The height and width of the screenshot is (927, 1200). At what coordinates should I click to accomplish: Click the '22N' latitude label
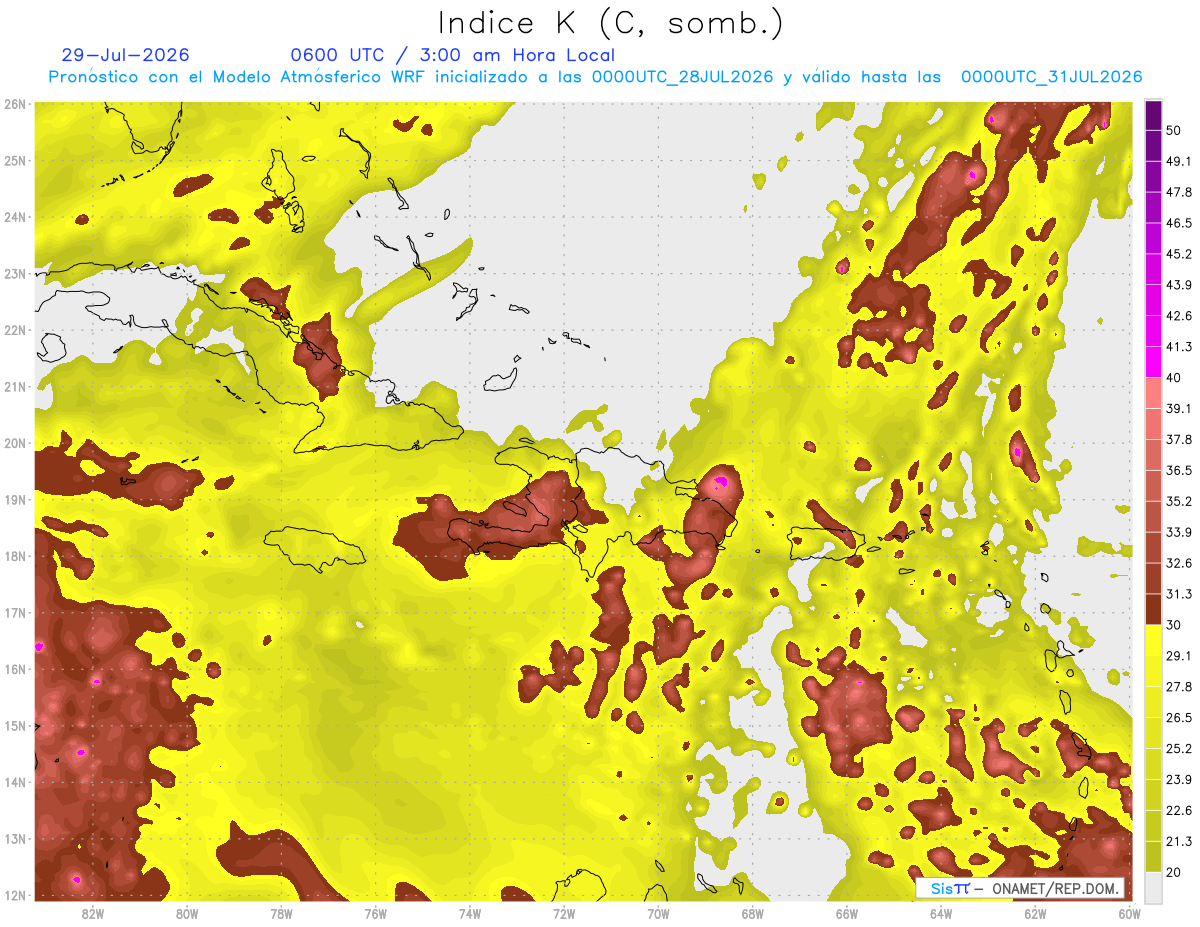click(14, 330)
